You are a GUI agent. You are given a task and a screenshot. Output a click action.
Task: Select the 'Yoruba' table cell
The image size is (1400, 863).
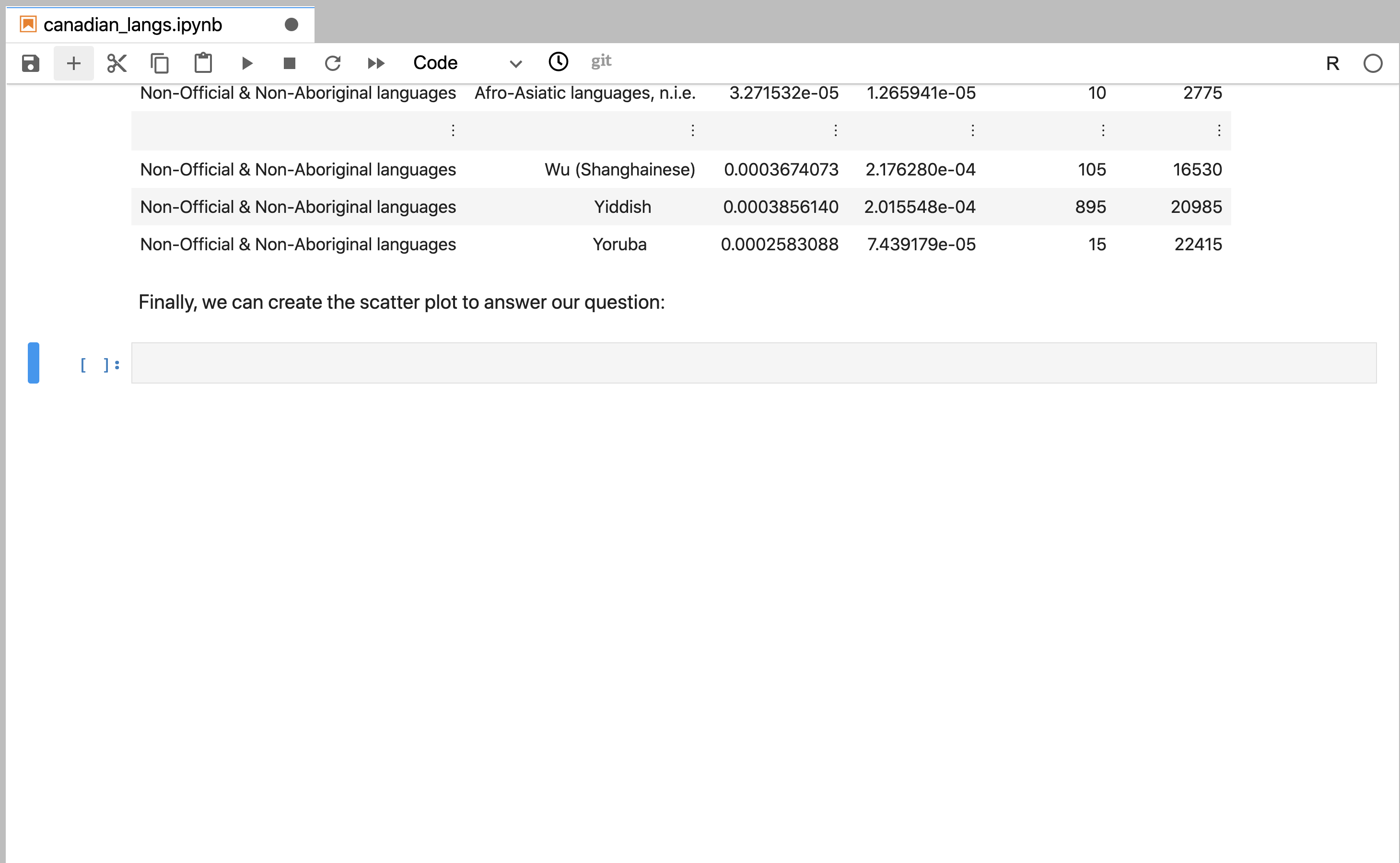click(x=619, y=245)
